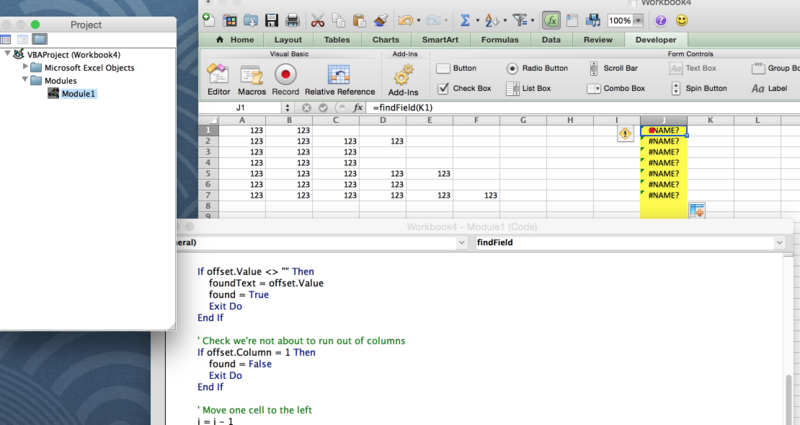This screenshot has height=425, width=800.
Task: Open the Tables ribbon tab
Action: (337, 40)
